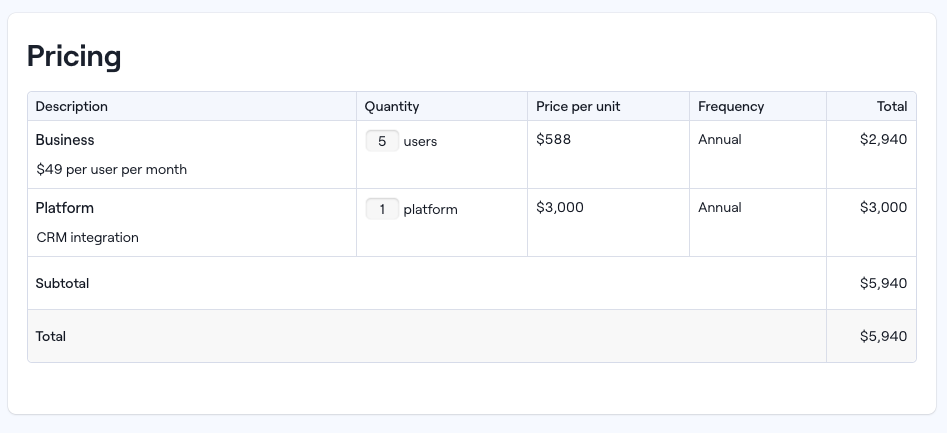Click the platform quantity field showing 1
The image size is (947, 433).
[382, 209]
